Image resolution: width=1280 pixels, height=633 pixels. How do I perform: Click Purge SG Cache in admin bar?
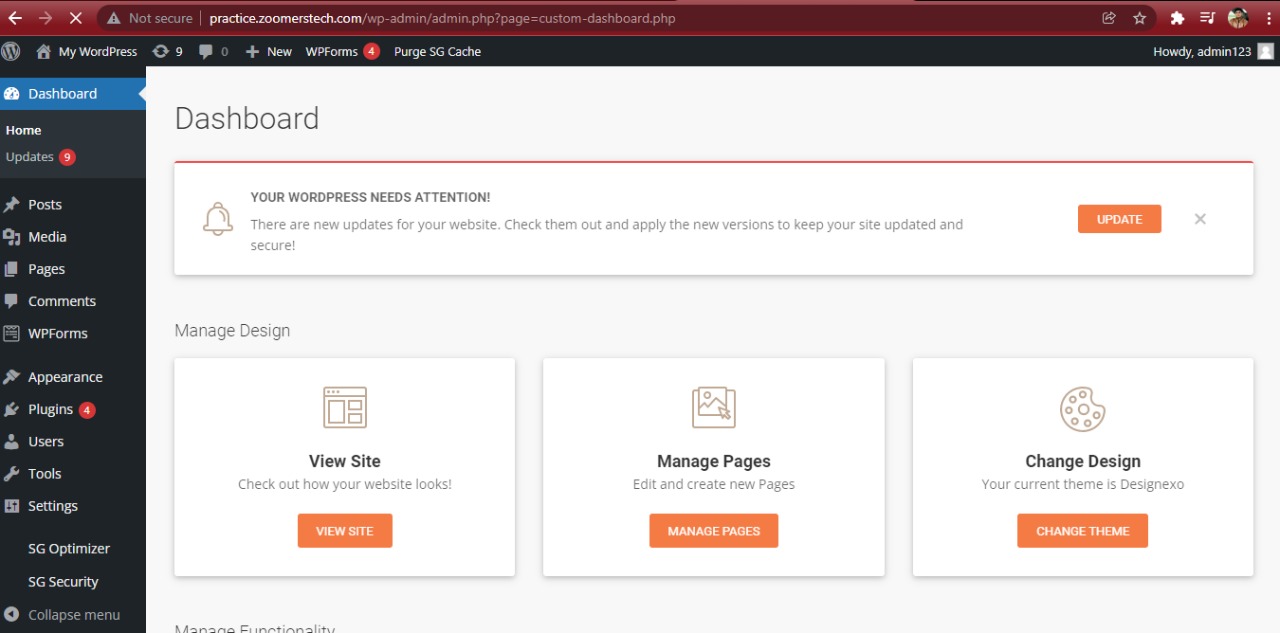point(437,51)
